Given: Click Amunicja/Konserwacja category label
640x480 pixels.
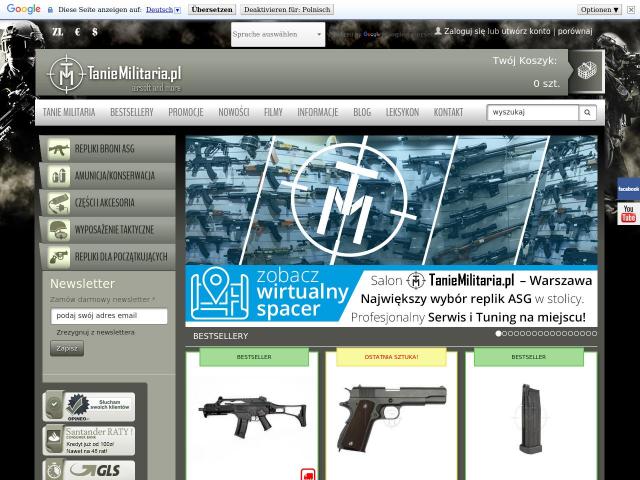Looking at the screenshot, I should coord(115,176).
